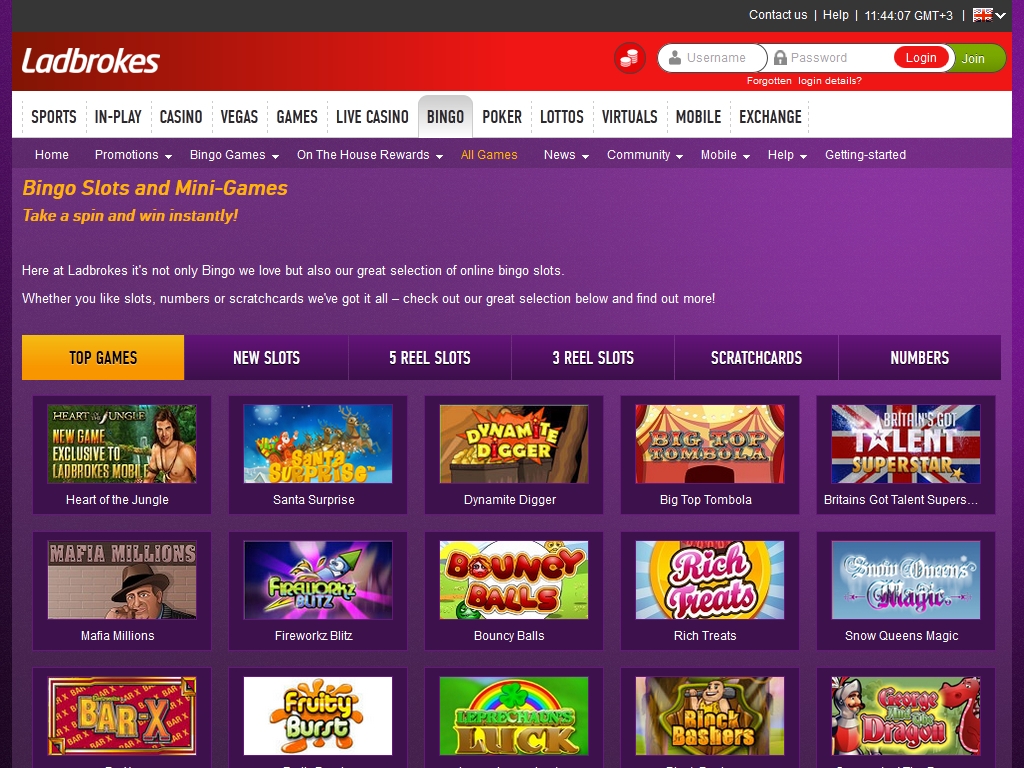This screenshot has height=768, width=1024.
Task: Open the Bouncy Balls game image
Action: pyautogui.click(x=514, y=580)
